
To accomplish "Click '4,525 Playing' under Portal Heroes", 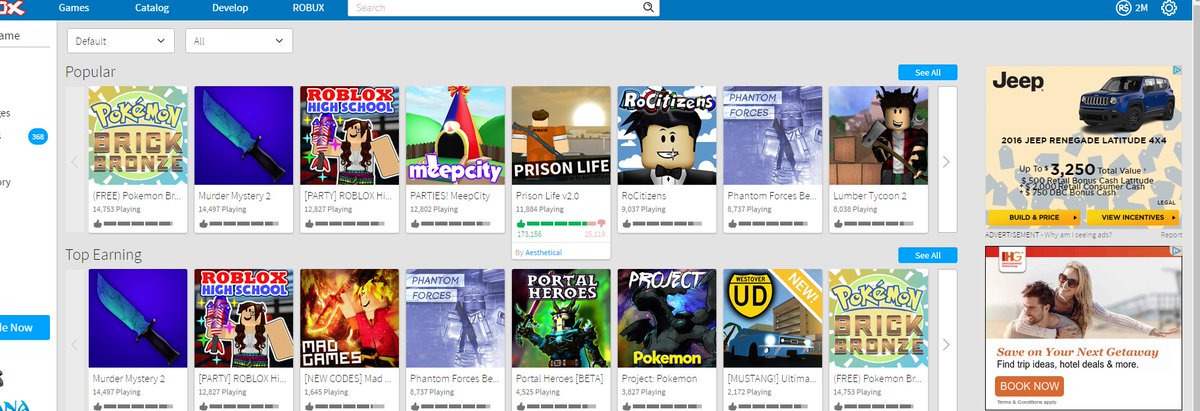I will pos(539,393).
